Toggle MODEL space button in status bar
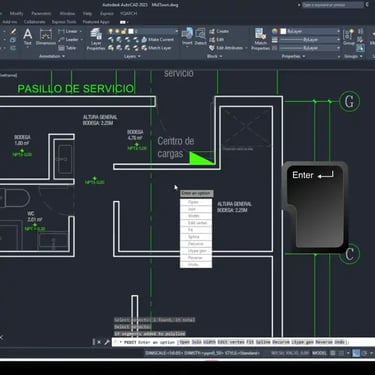 [319, 353]
